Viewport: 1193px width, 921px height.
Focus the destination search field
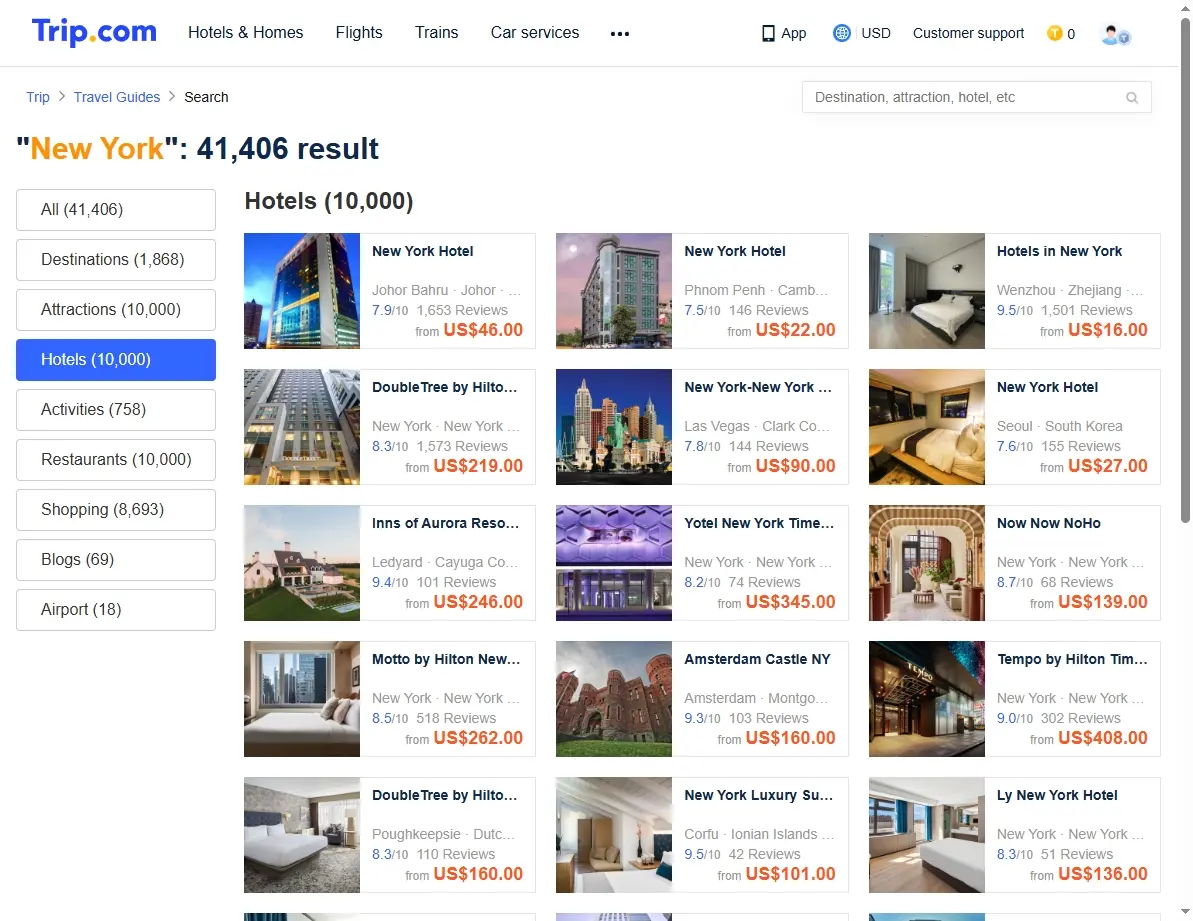click(x=976, y=97)
